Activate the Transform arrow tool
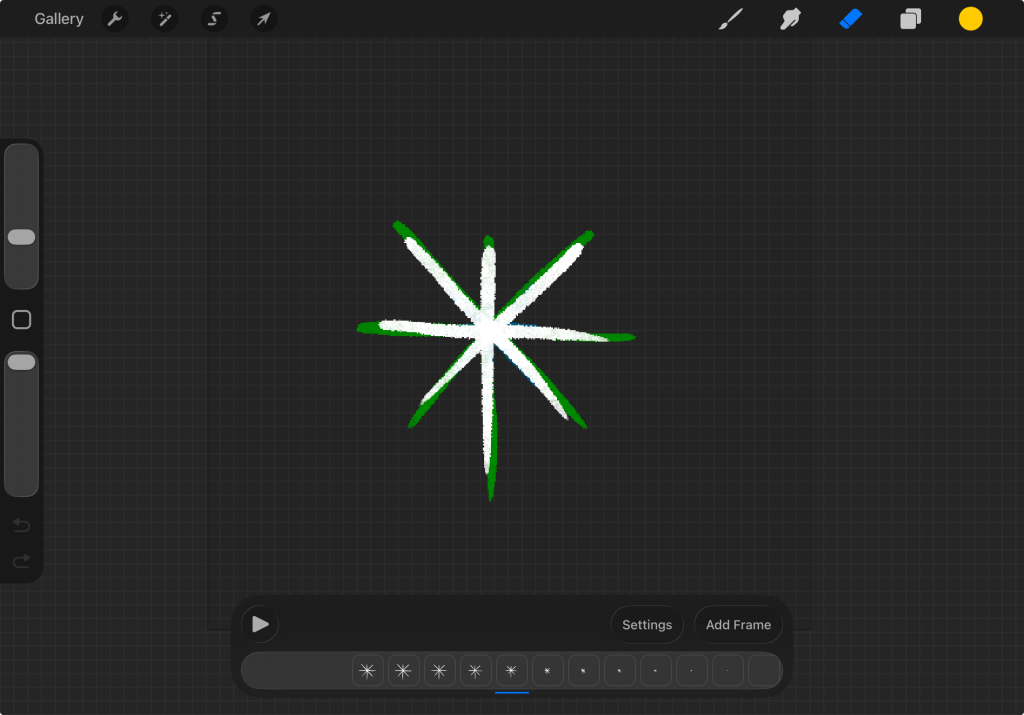The width and height of the screenshot is (1024, 715). coord(264,19)
